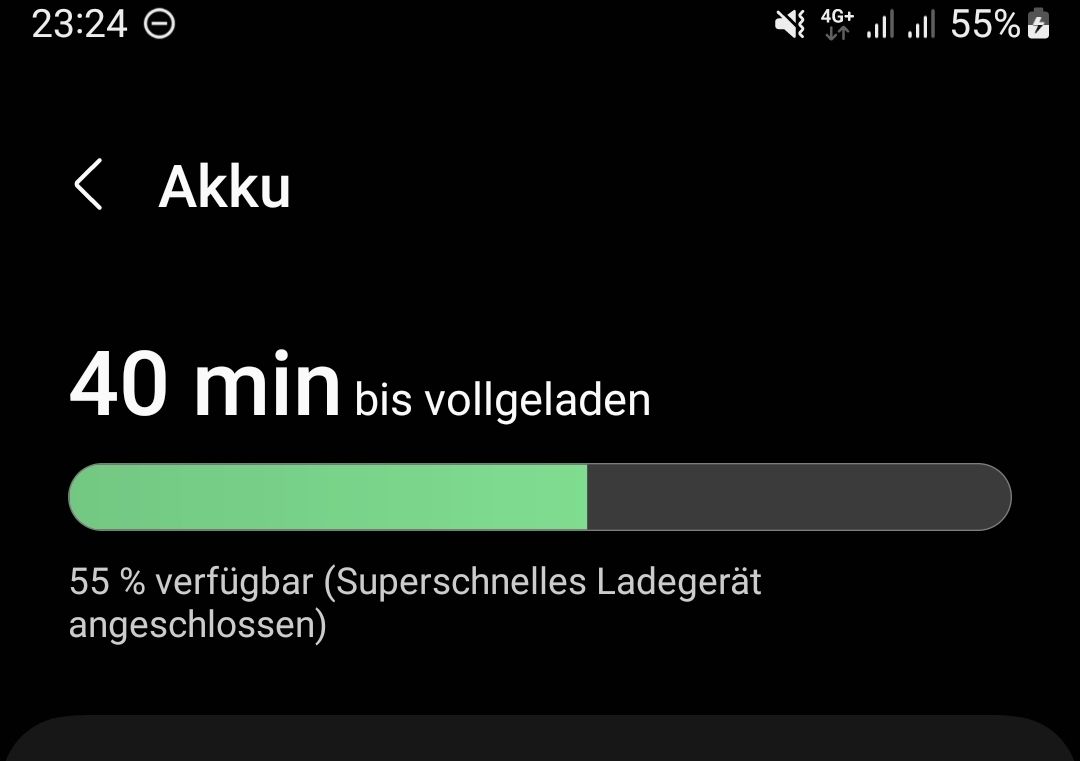Image resolution: width=1080 pixels, height=761 pixels.
Task: Tap the large 40 number
Action: 118,384
